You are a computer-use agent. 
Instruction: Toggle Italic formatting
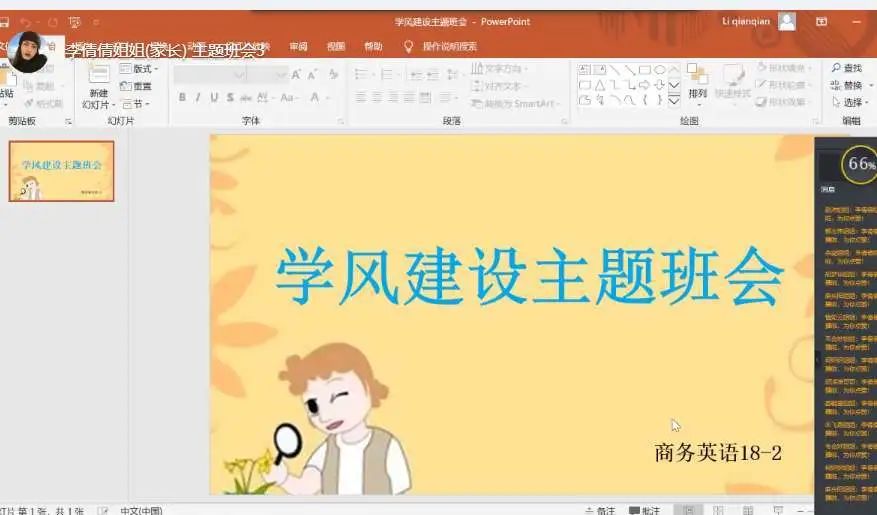coord(198,97)
